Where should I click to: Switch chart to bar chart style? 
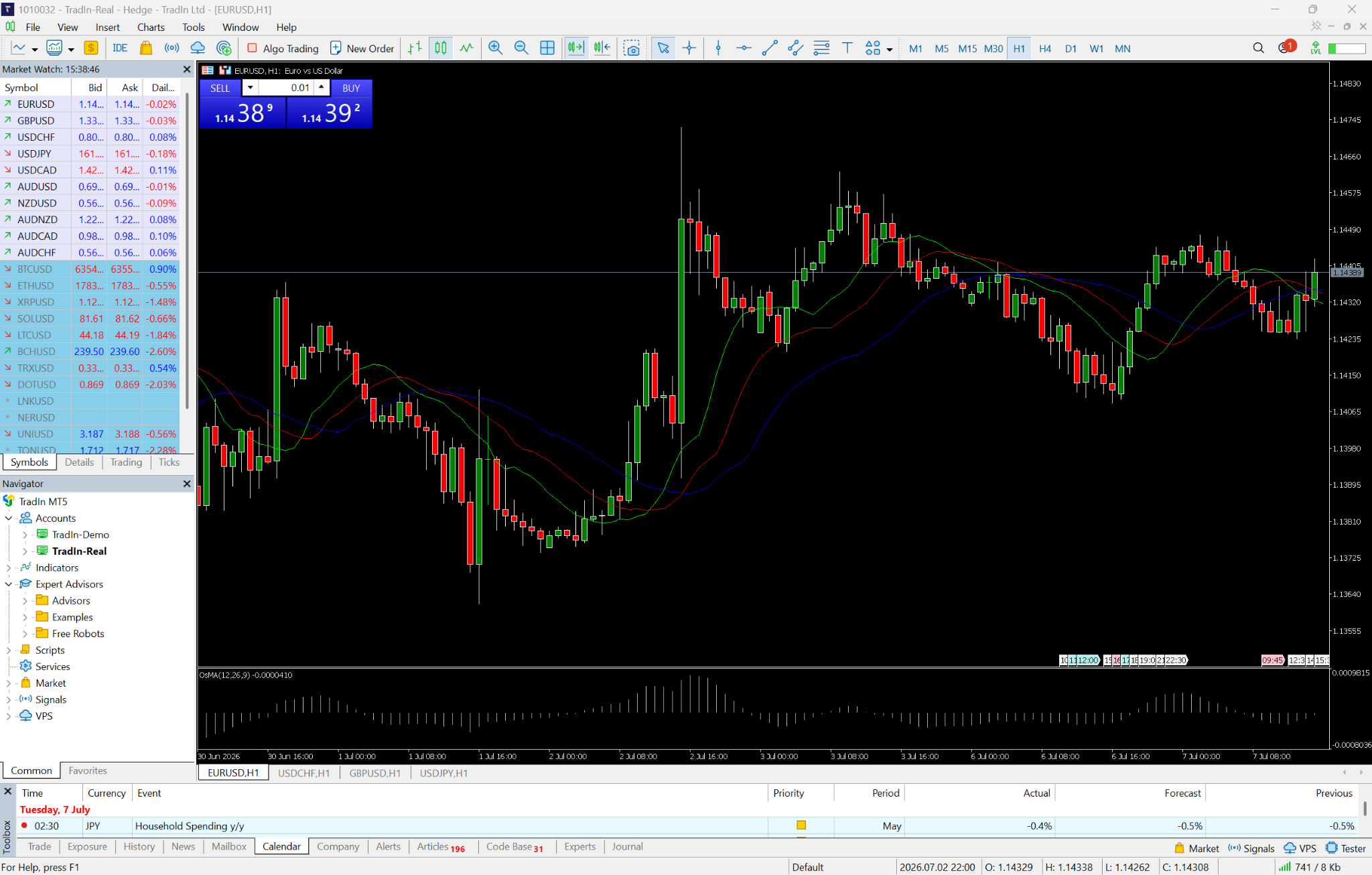tap(415, 48)
